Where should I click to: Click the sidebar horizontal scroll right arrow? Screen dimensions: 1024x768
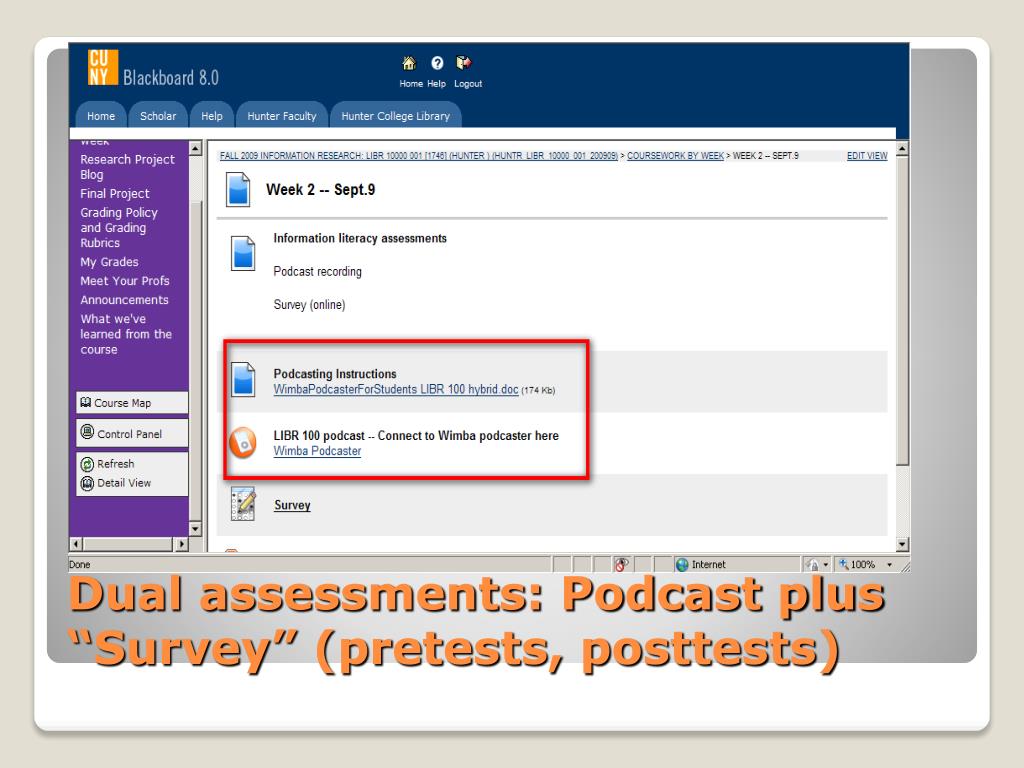click(x=182, y=544)
